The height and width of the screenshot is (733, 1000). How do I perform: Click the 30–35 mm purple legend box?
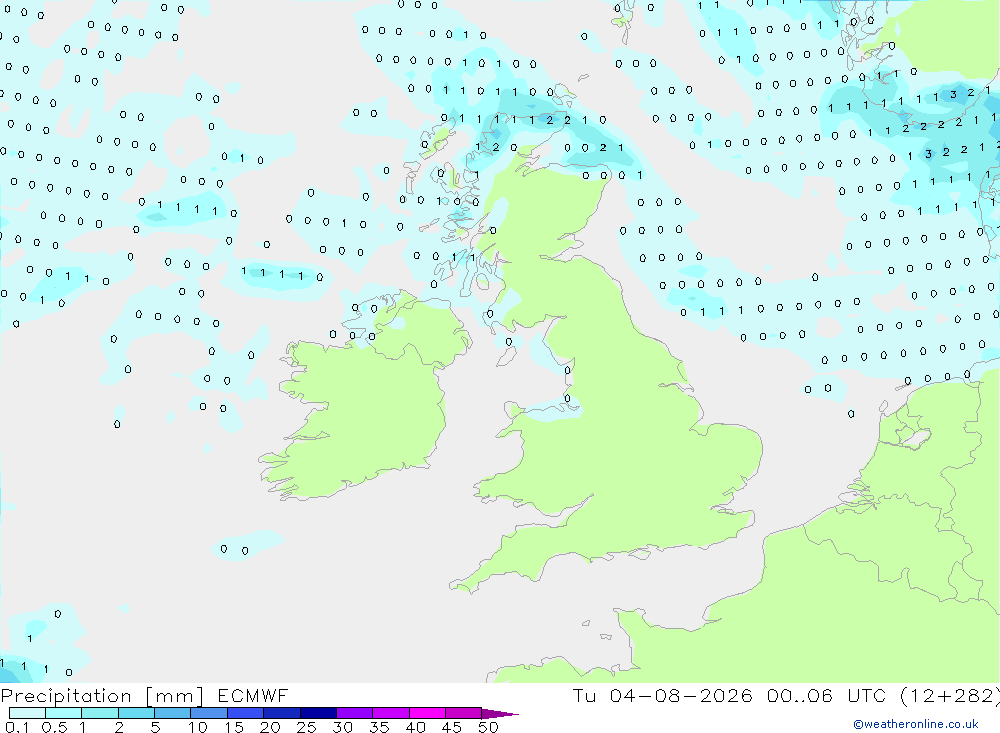(354, 713)
